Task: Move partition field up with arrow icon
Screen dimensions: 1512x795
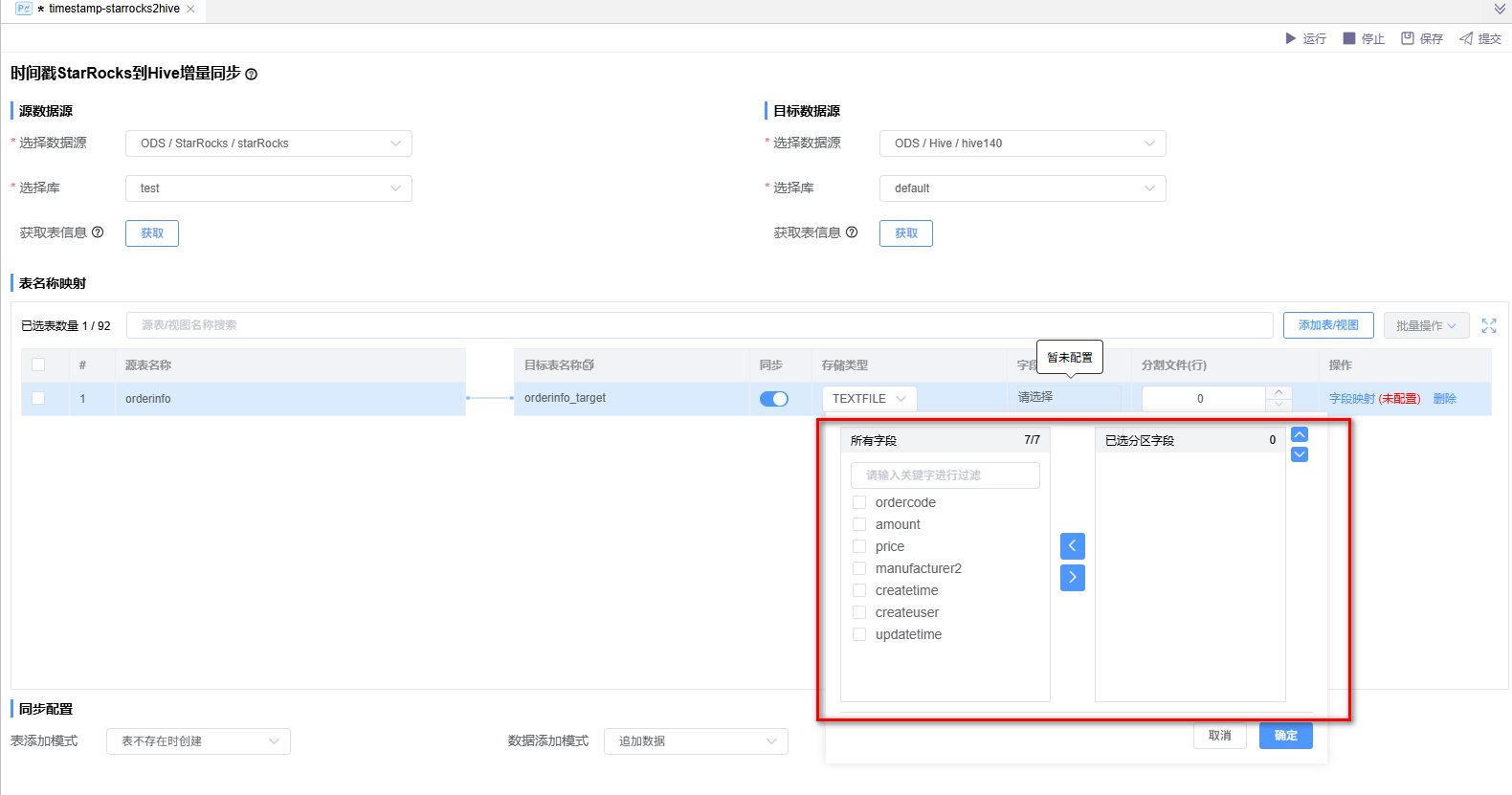Action: pos(1300,434)
